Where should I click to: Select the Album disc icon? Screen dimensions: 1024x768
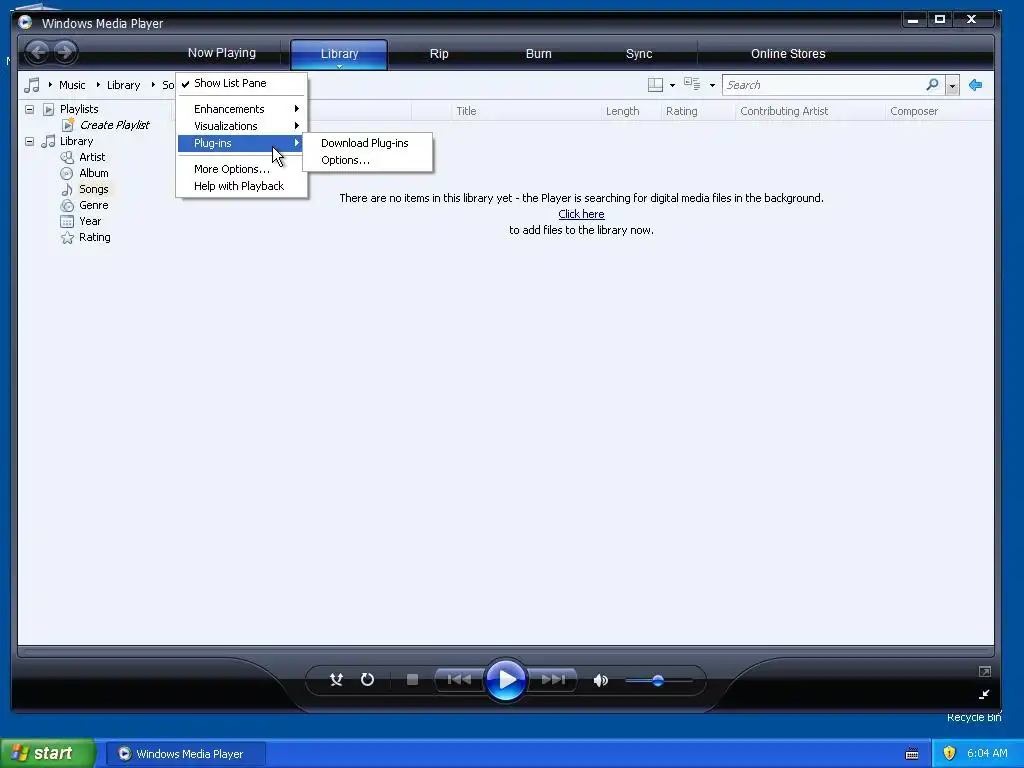(x=67, y=173)
